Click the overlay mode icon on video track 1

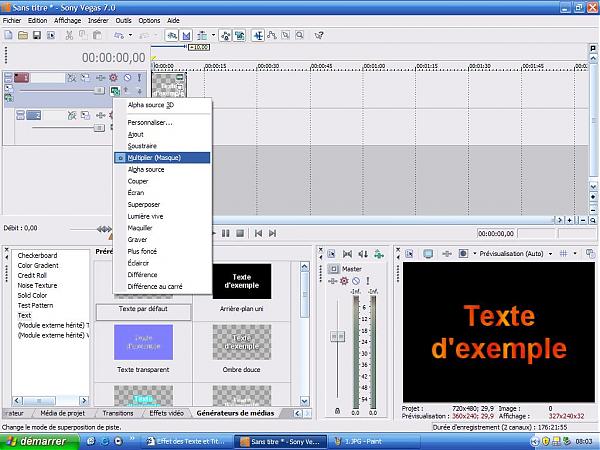coord(115,91)
